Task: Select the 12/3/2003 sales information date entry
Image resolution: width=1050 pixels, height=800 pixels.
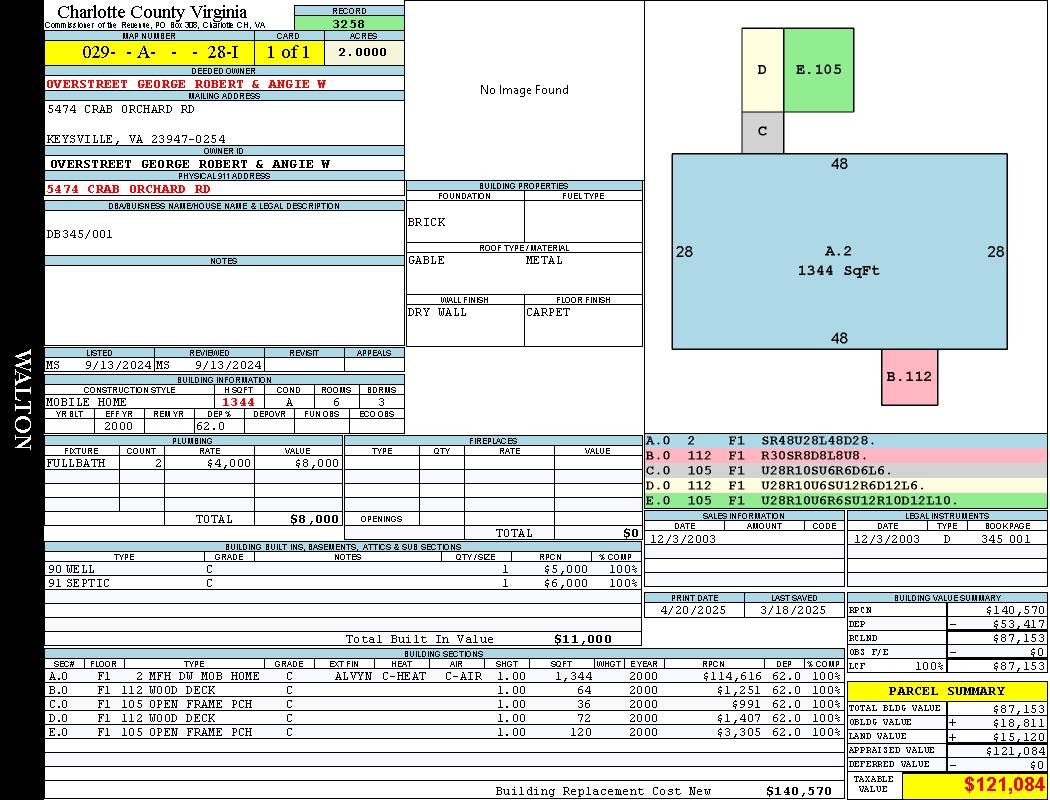Action: coord(682,539)
